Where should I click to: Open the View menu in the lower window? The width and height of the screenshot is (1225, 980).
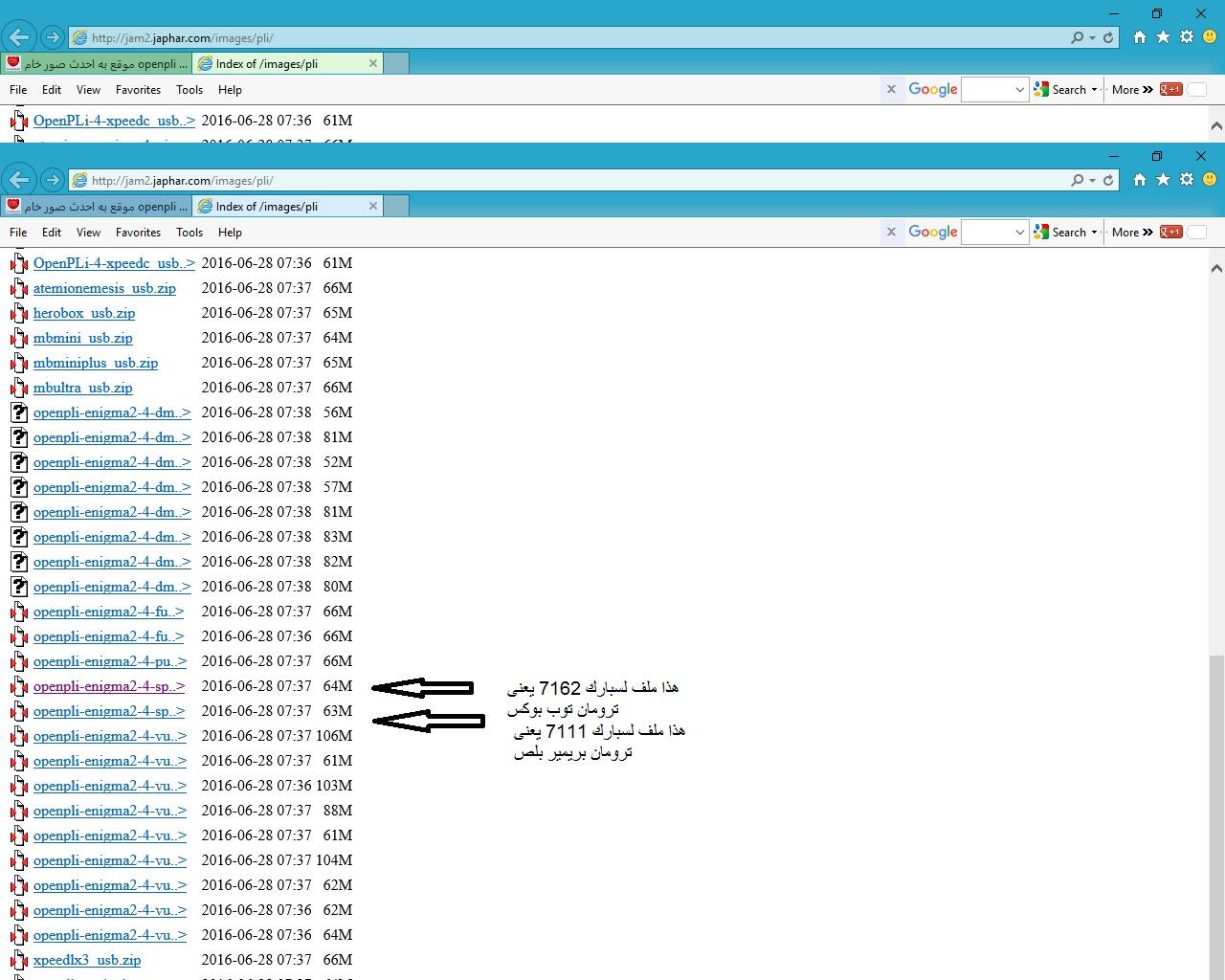tap(88, 232)
